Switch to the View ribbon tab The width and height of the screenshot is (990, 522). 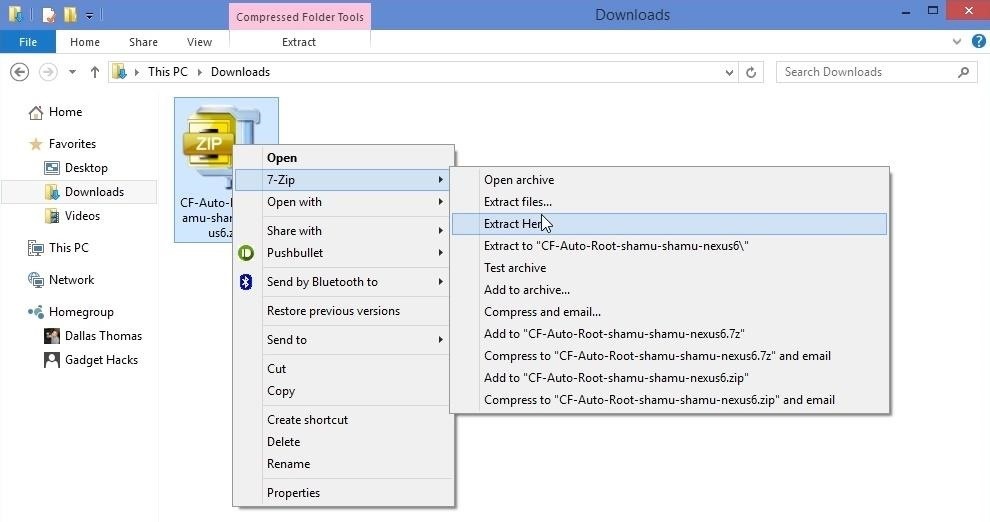click(199, 42)
